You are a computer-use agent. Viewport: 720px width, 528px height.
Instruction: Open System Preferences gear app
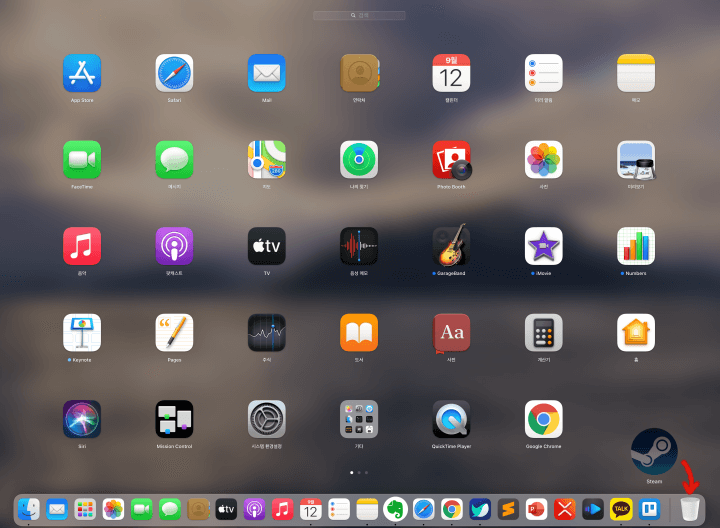[x=267, y=419]
